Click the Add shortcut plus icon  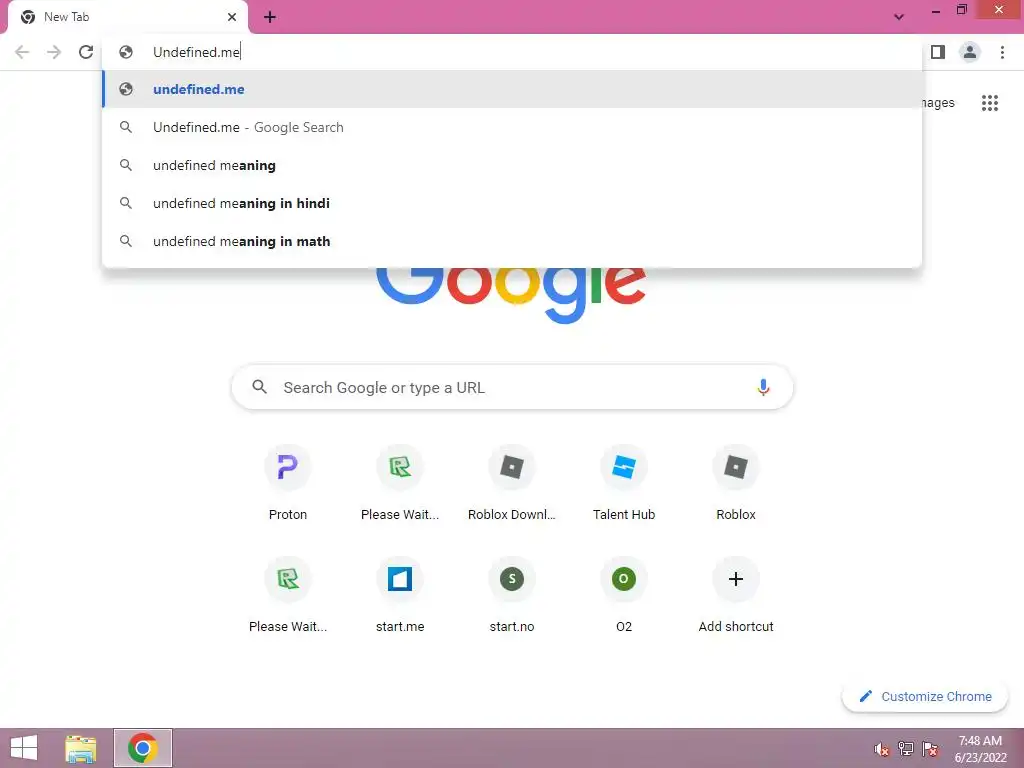pos(735,579)
